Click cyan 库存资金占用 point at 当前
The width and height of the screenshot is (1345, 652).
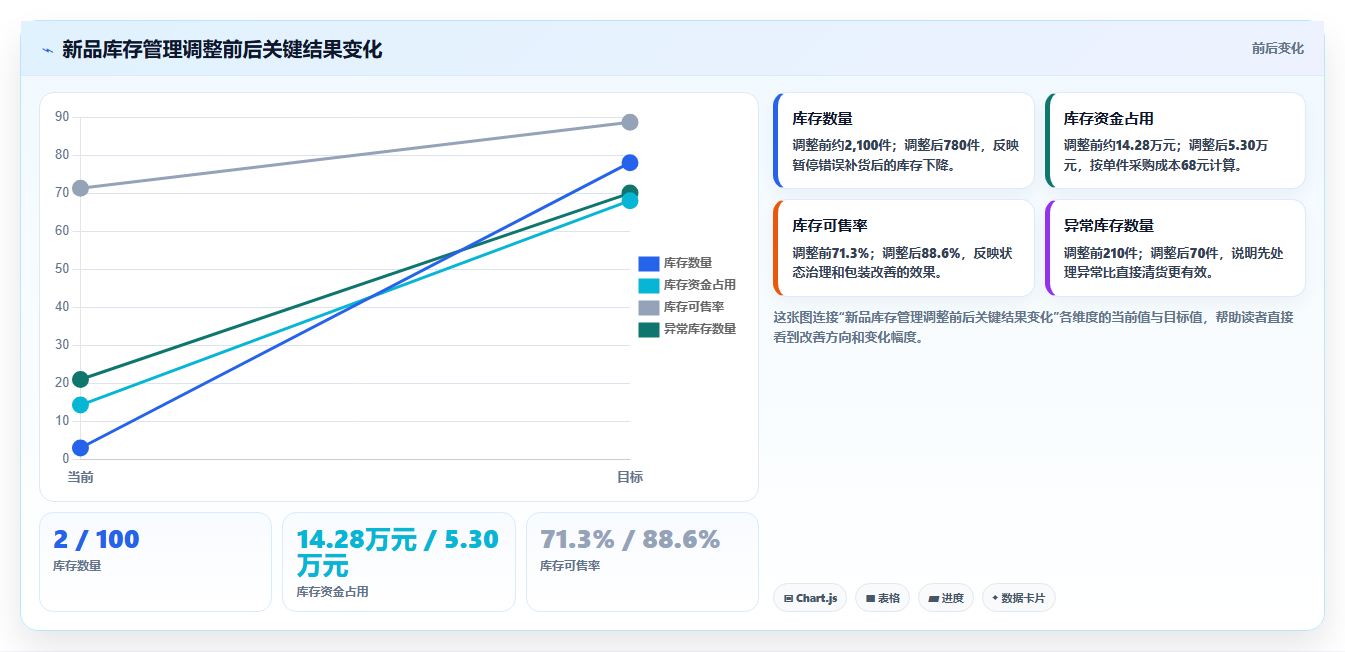pyautogui.click(x=80, y=405)
